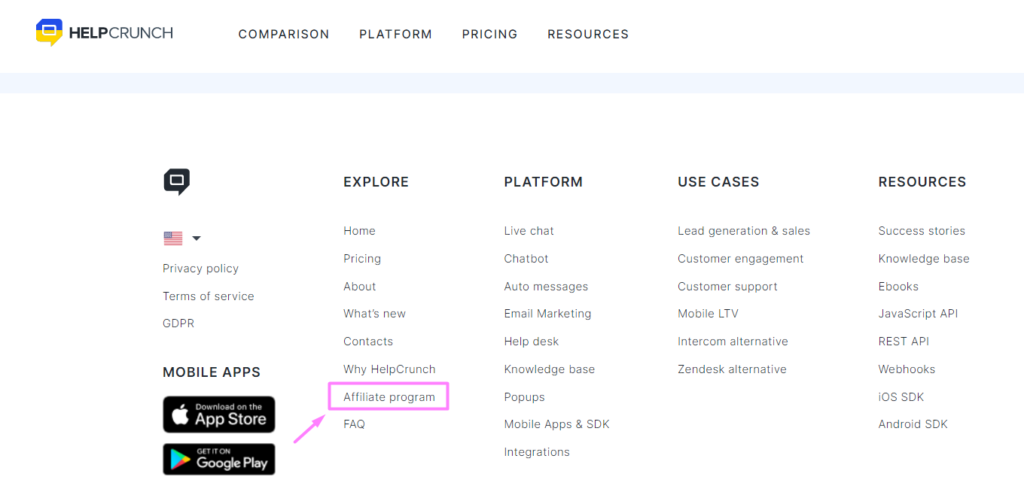Screen dimensions: 1024x495
Task: Open the Terms of service link
Action: (x=208, y=296)
